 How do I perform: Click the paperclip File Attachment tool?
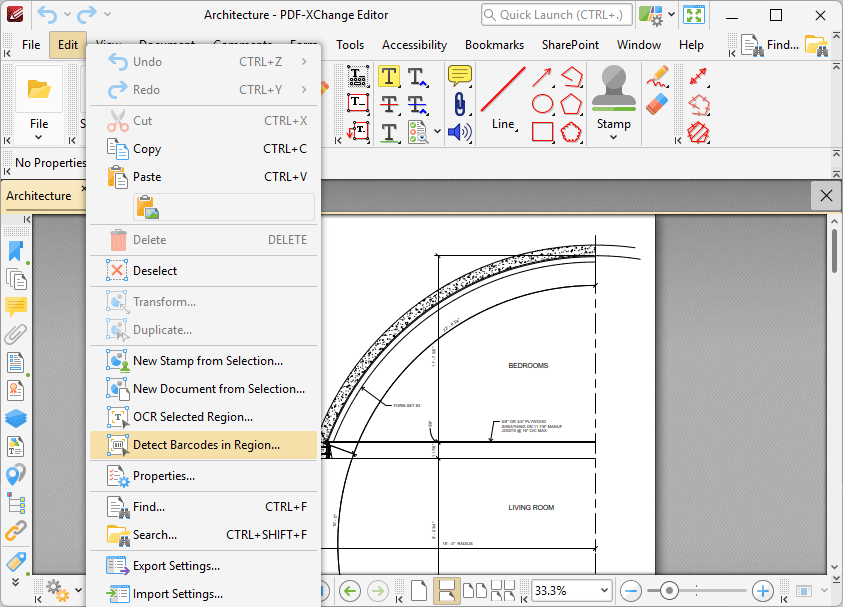pyautogui.click(x=459, y=104)
